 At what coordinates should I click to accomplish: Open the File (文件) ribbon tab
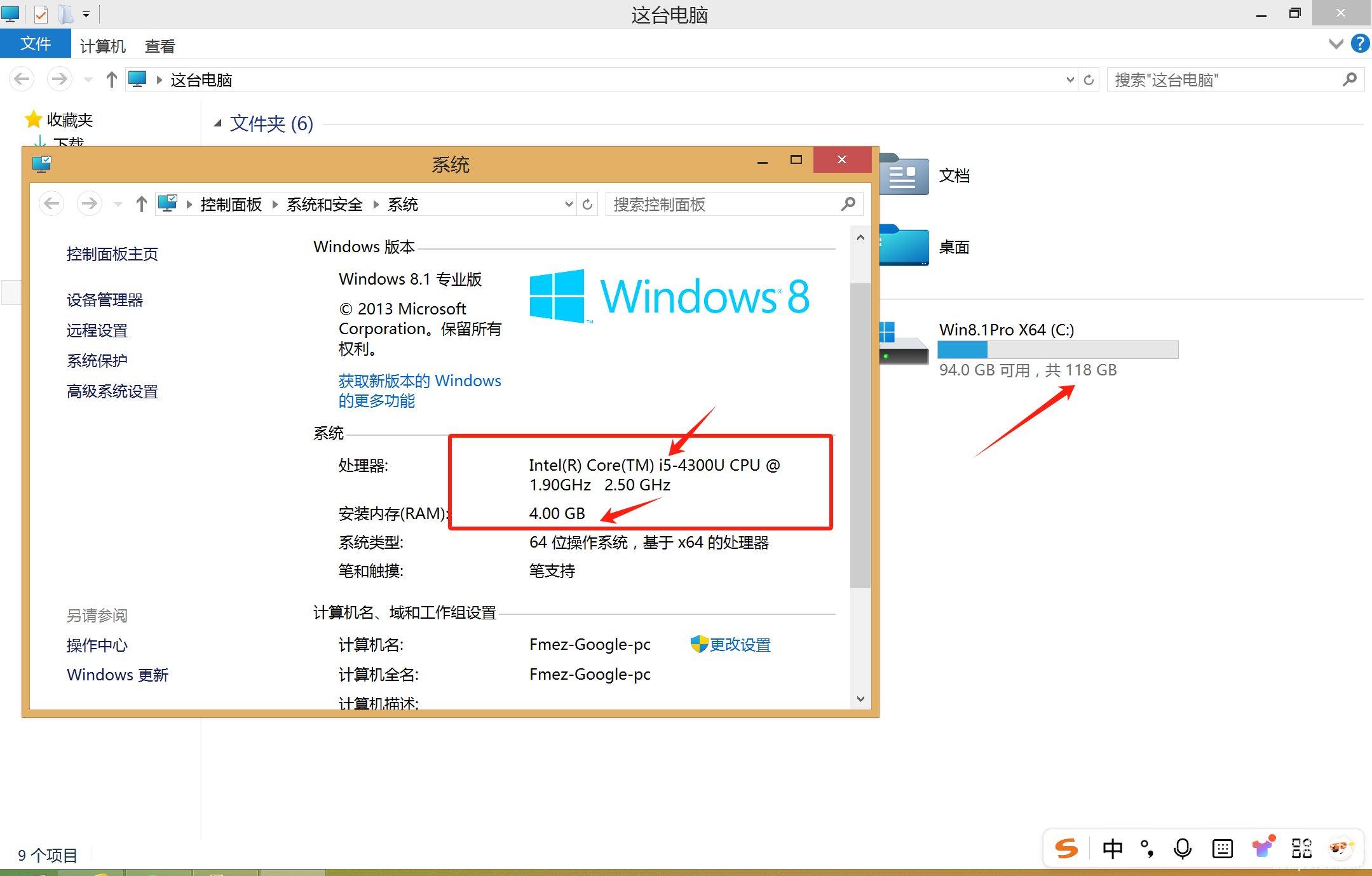[x=36, y=44]
